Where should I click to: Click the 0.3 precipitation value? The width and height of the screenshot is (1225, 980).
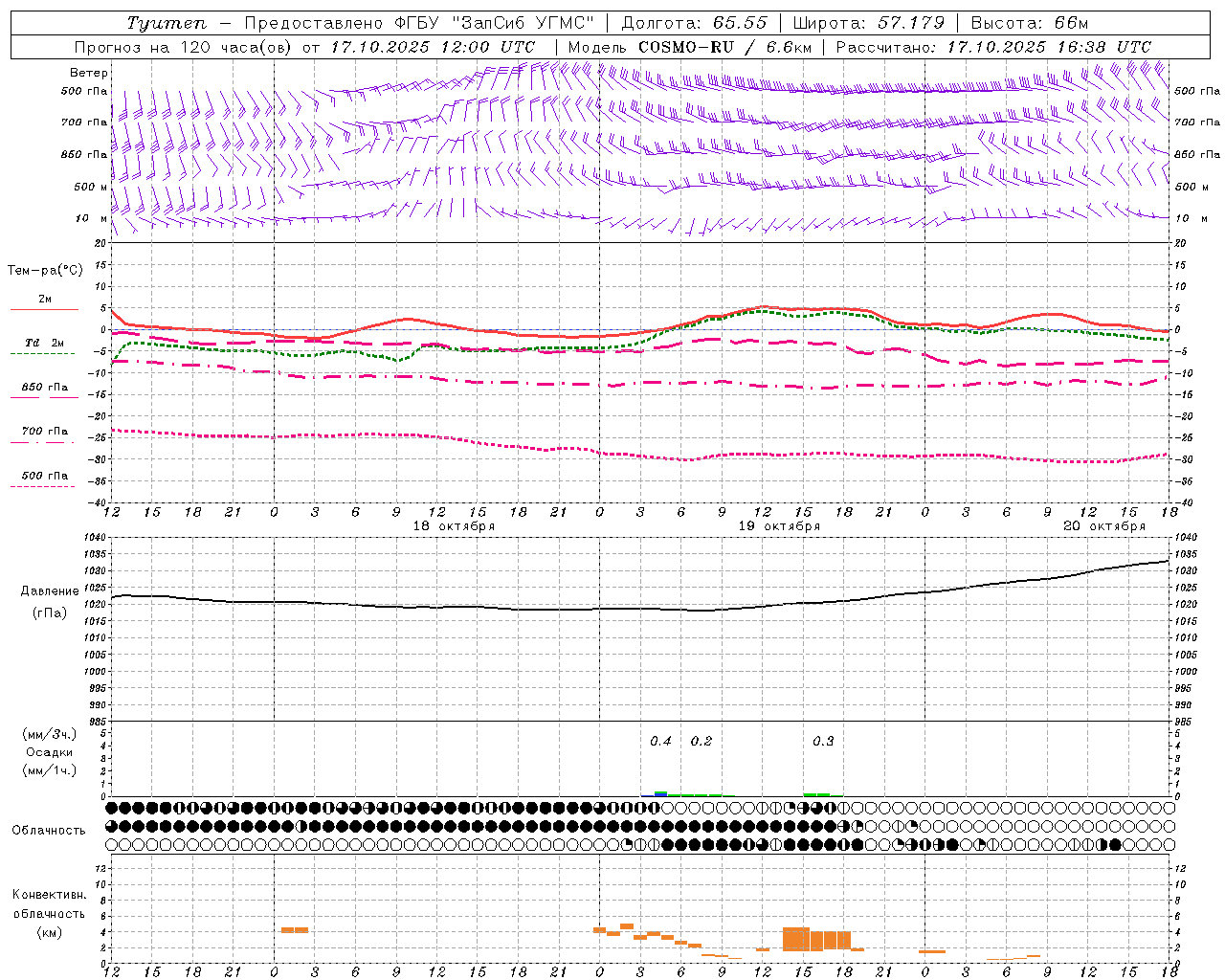[823, 741]
